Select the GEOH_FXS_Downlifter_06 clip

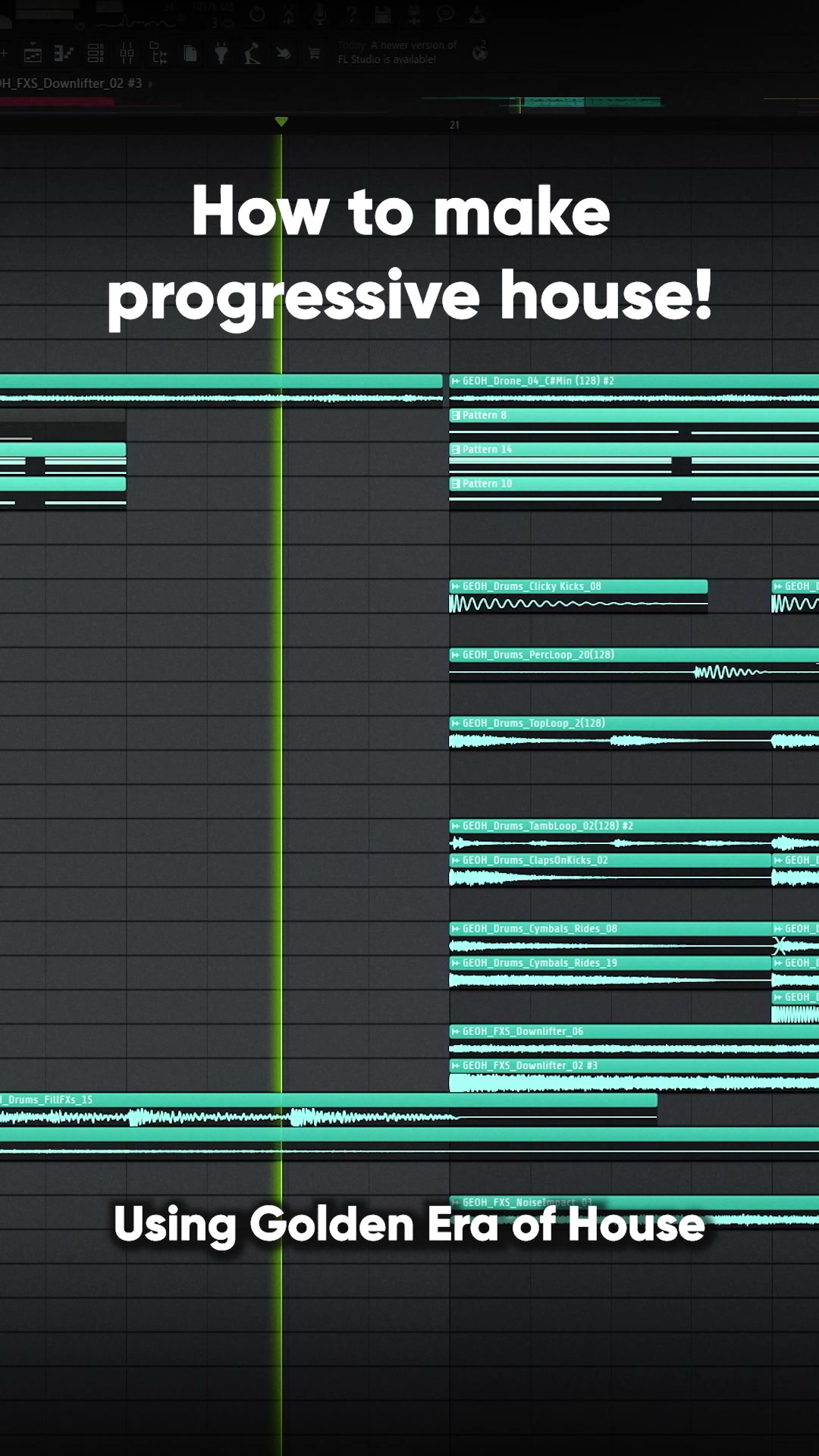point(634,1040)
